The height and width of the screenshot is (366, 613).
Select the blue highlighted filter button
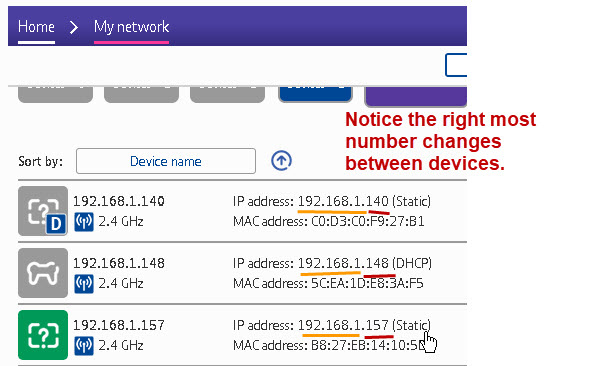click(315, 94)
